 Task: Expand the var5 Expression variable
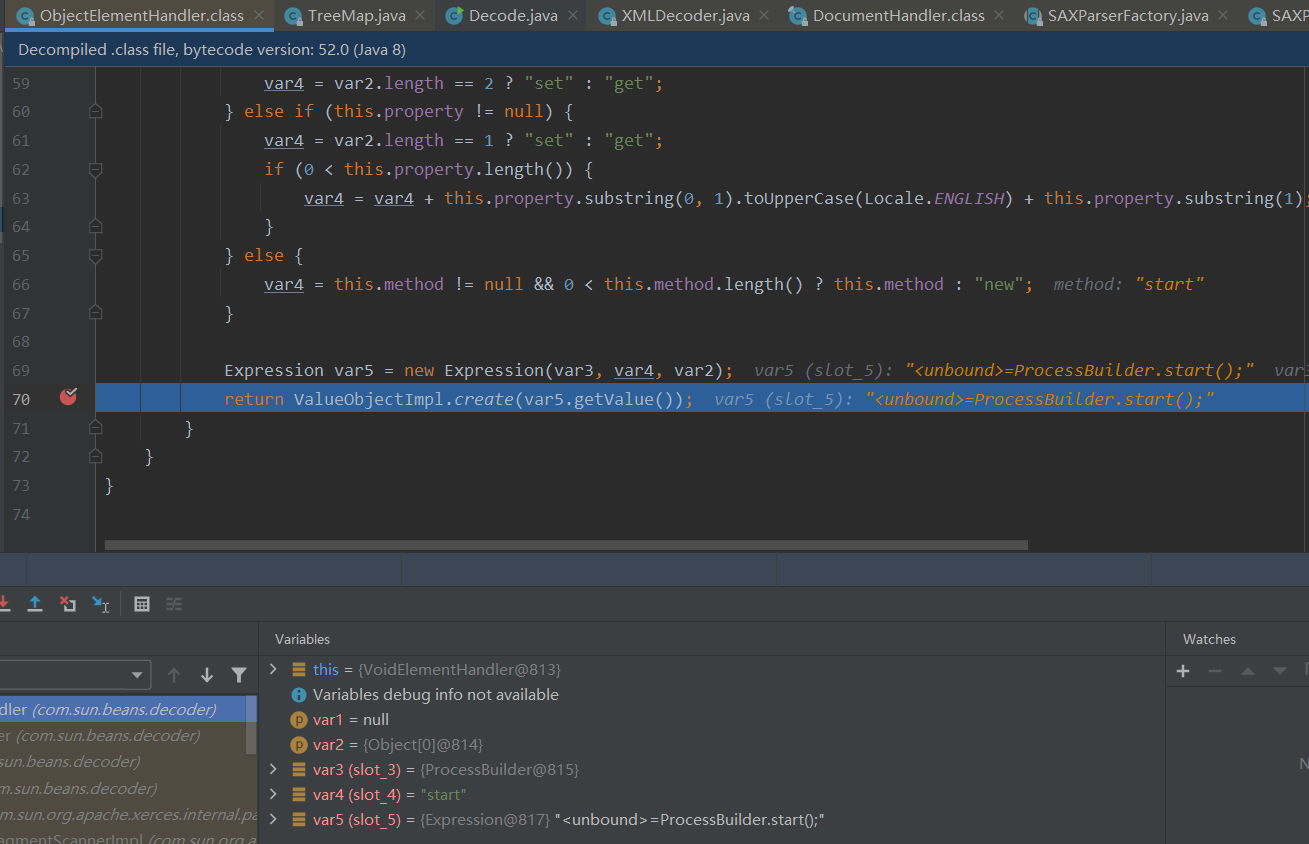pos(273,819)
